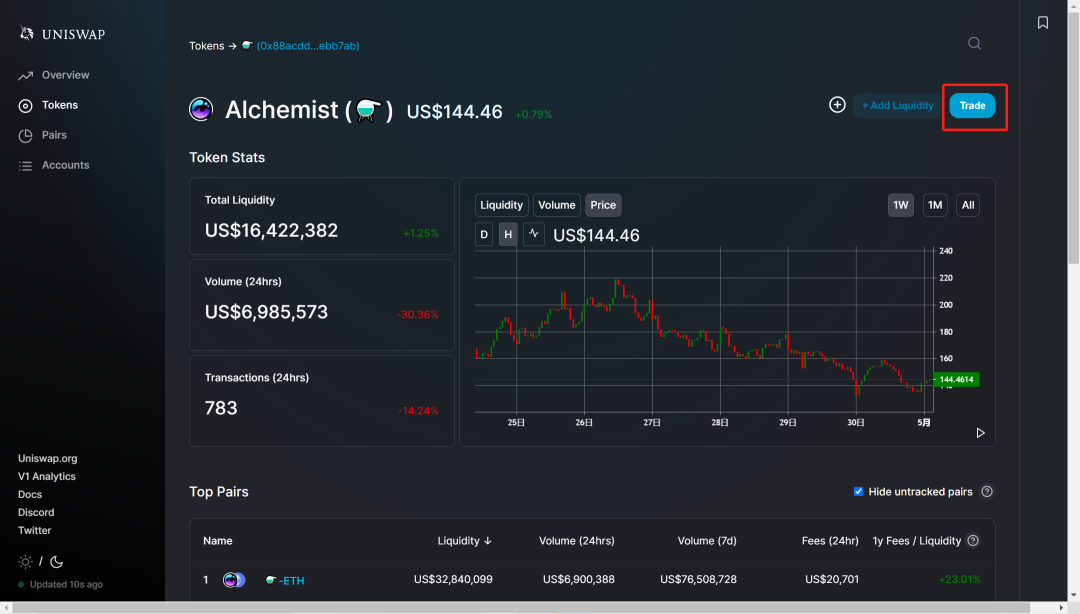The image size is (1080, 614).
Task: Select hourly candles H button
Action: 508,234
